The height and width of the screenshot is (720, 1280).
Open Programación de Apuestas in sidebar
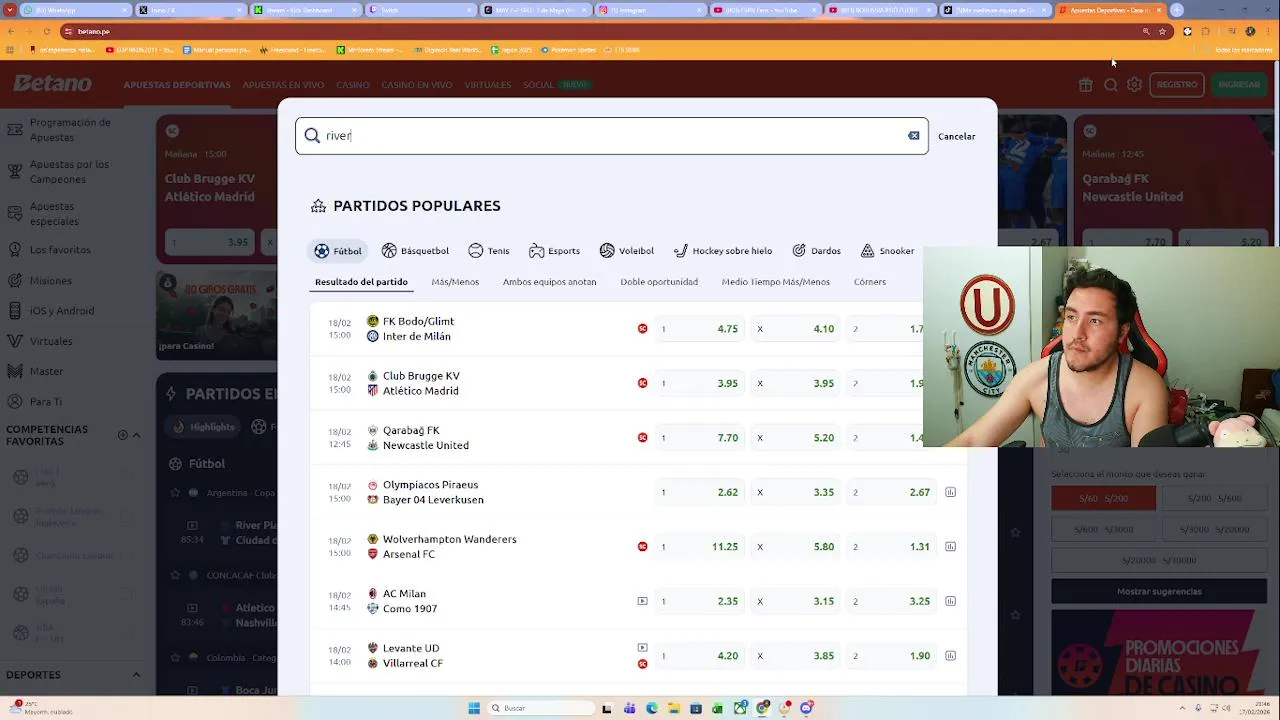click(x=70, y=130)
